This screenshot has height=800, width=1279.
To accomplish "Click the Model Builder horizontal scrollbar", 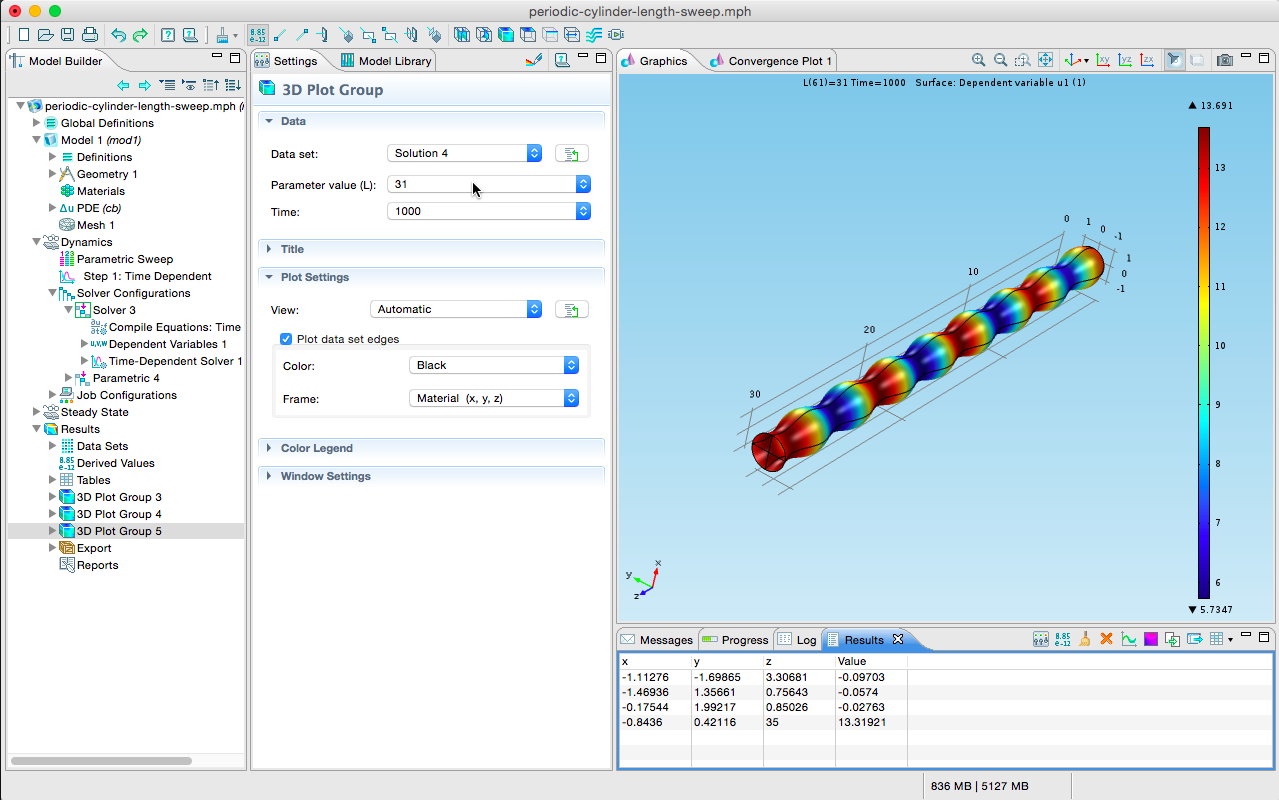I will click(x=101, y=760).
